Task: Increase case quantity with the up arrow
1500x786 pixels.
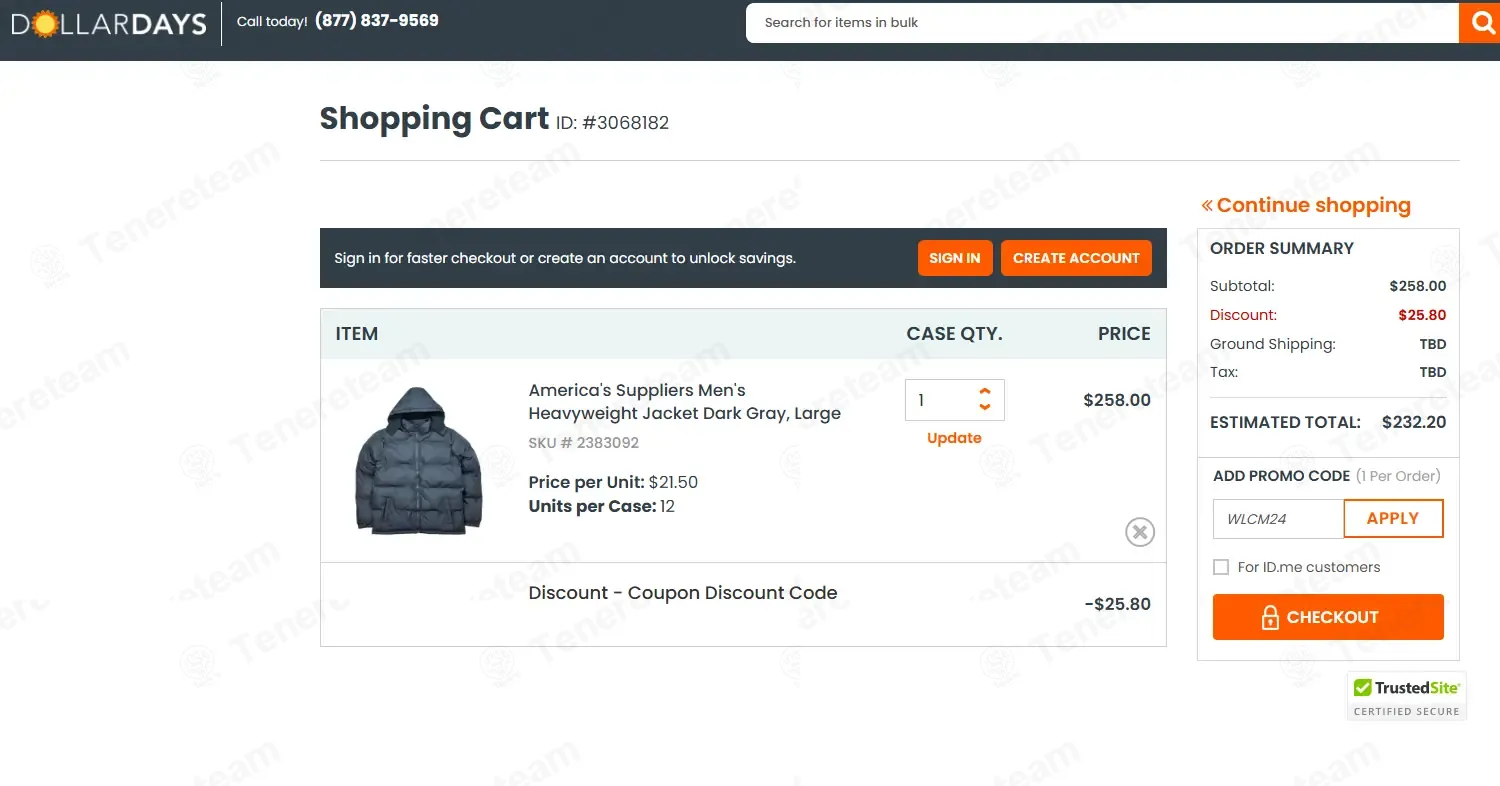Action: click(985, 392)
